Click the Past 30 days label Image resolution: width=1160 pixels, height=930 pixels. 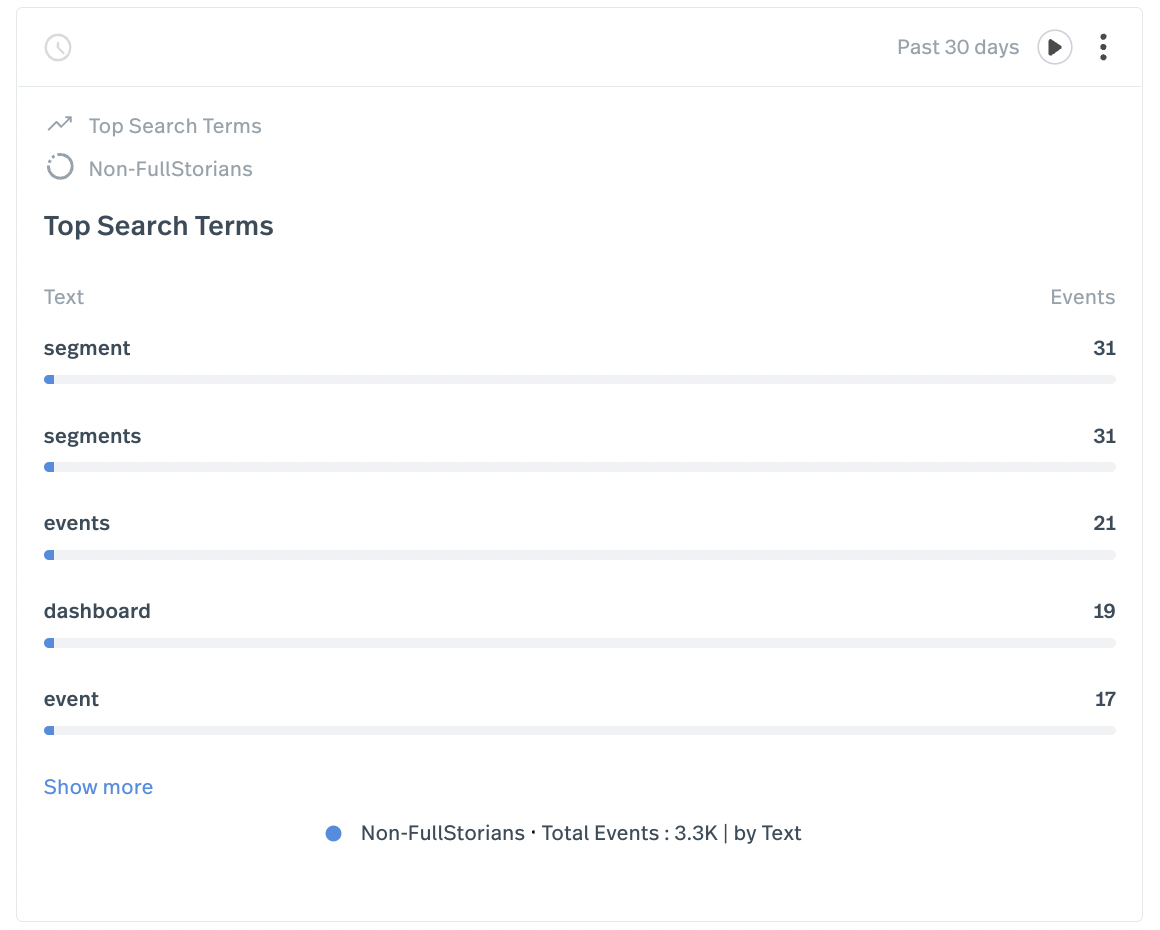pyautogui.click(x=958, y=47)
